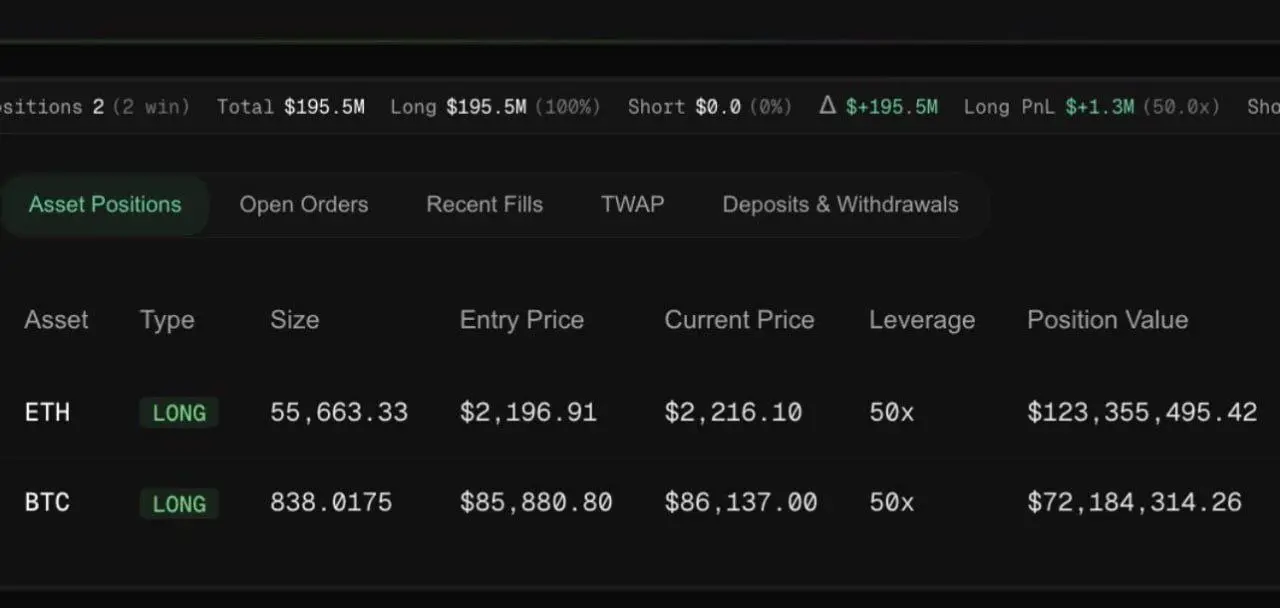
Task: Sort by the Asset column header
Action: [57, 320]
